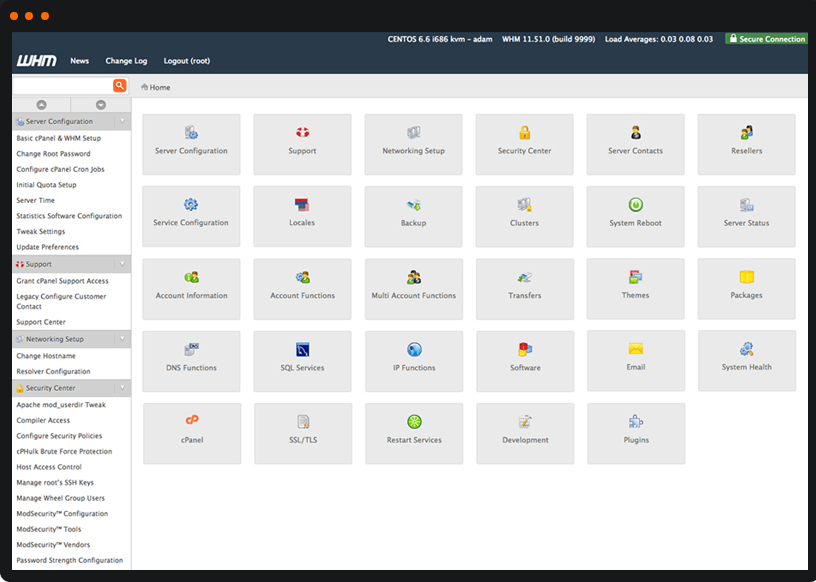The width and height of the screenshot is (816, 582).
Task: Open the Networking Setup tile
Action: (x=413, y=144)
